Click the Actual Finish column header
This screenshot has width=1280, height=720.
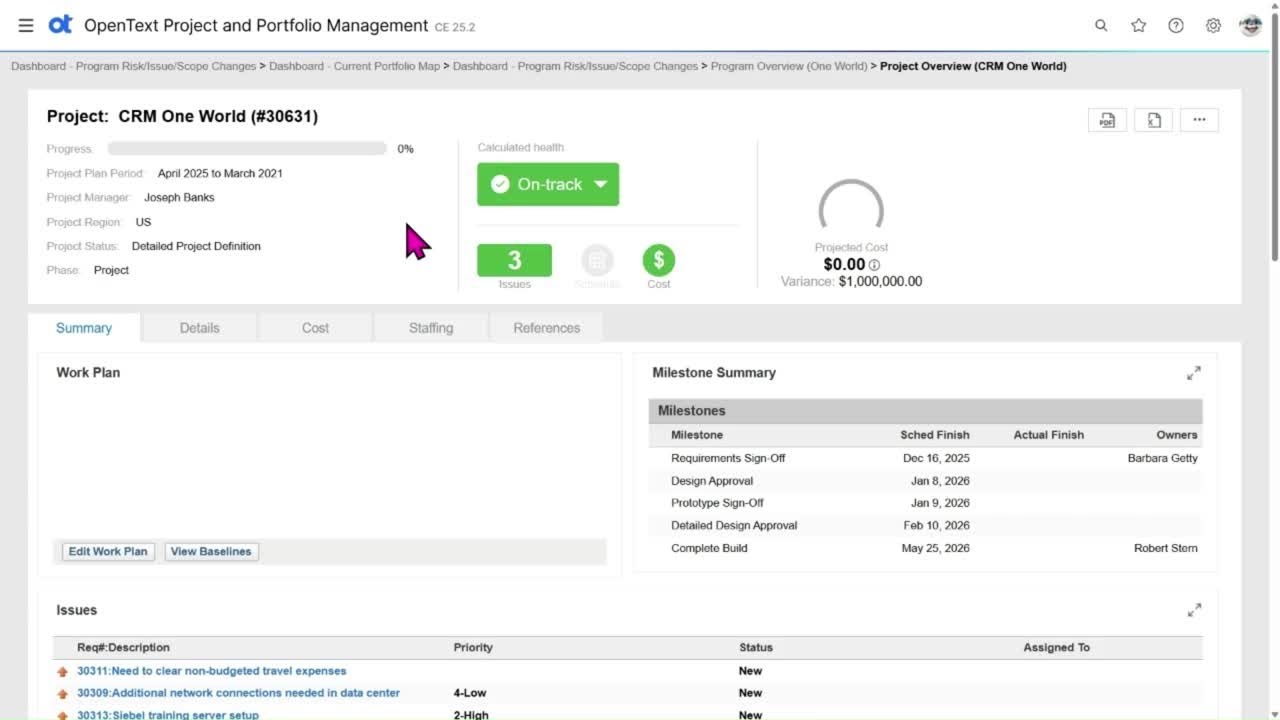tap(1048, 435)
